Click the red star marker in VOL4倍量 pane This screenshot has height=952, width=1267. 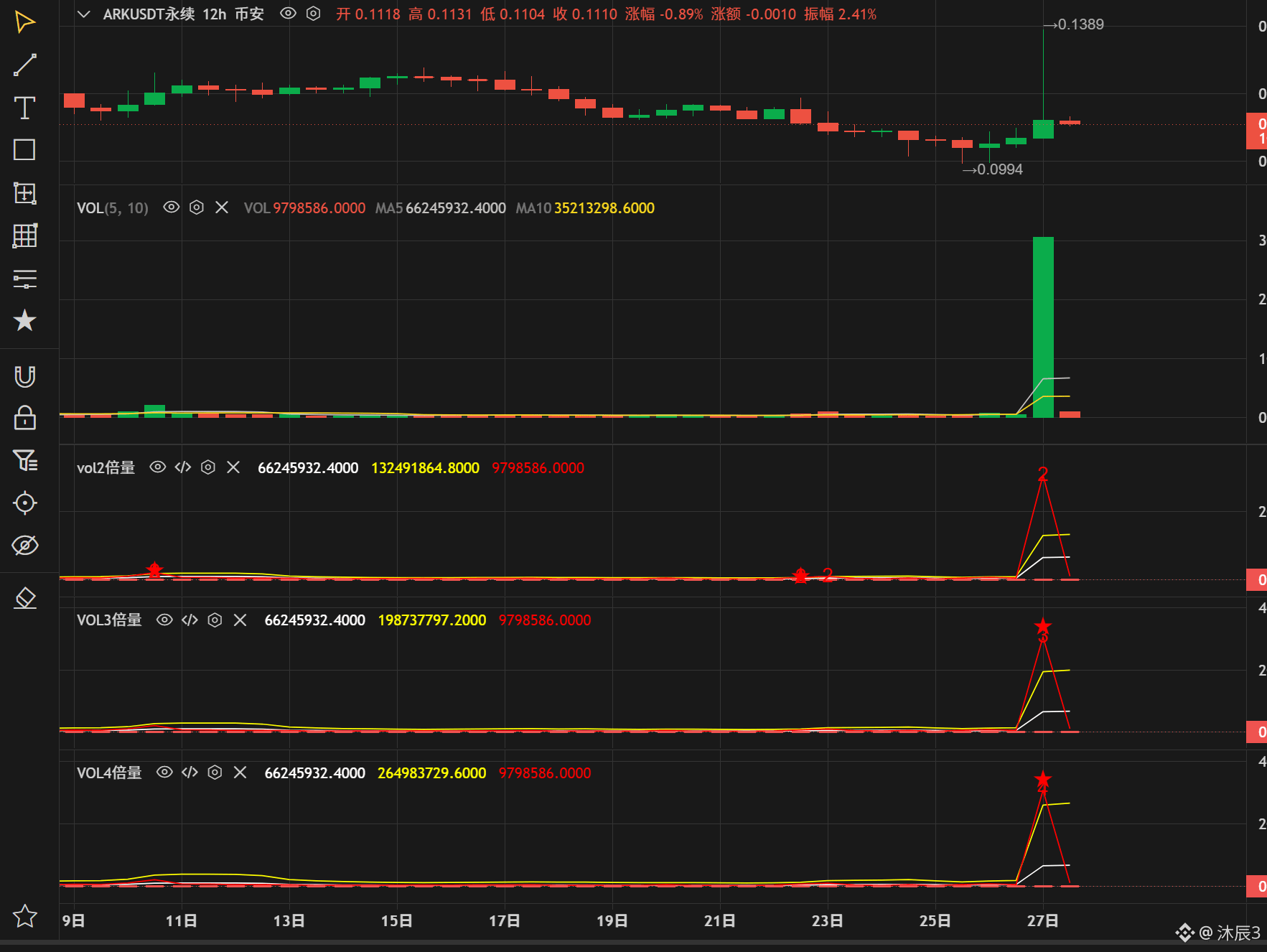[x=1043, y=780]
